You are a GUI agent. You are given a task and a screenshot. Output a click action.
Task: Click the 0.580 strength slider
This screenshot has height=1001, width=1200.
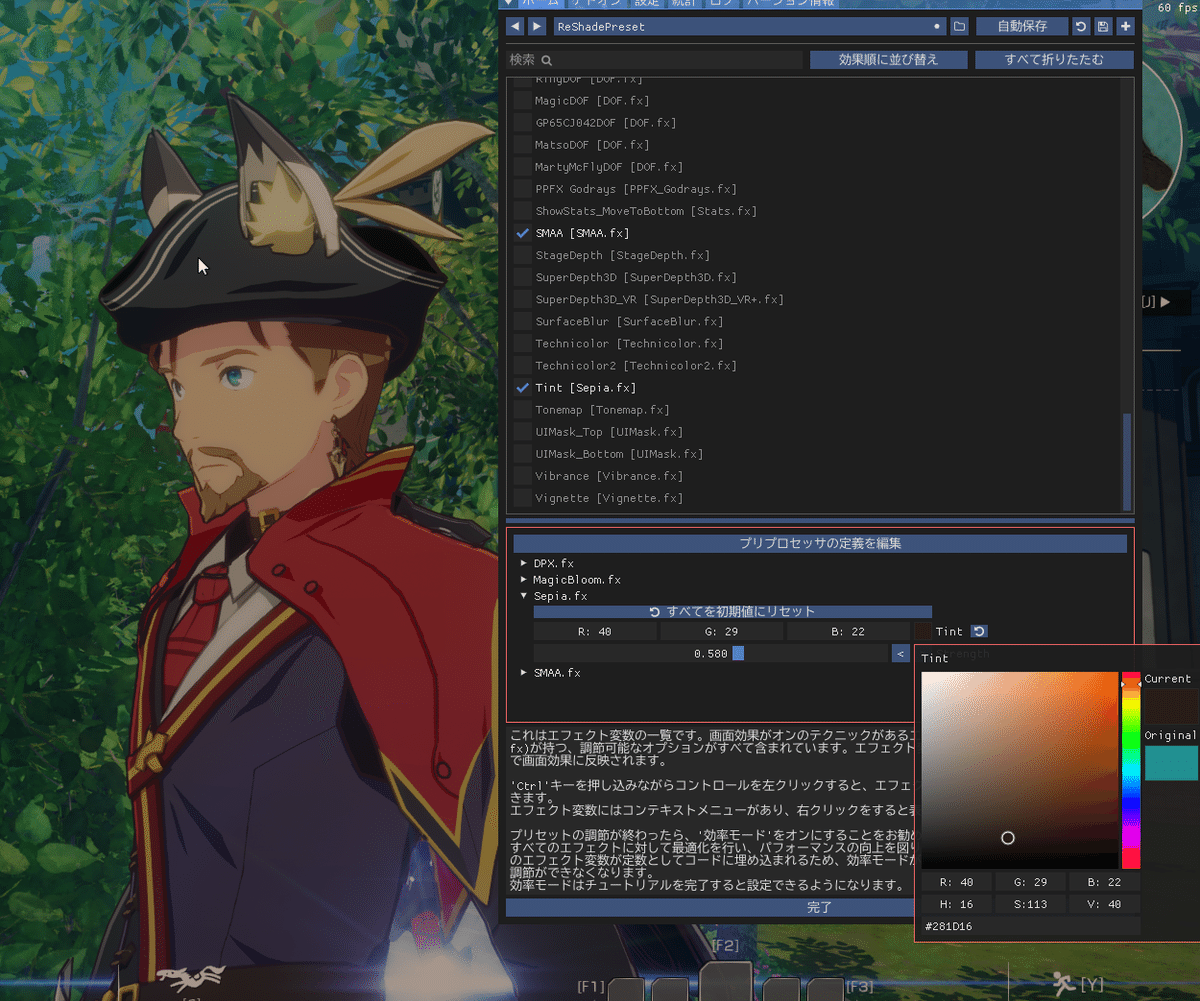click(710, 653)
